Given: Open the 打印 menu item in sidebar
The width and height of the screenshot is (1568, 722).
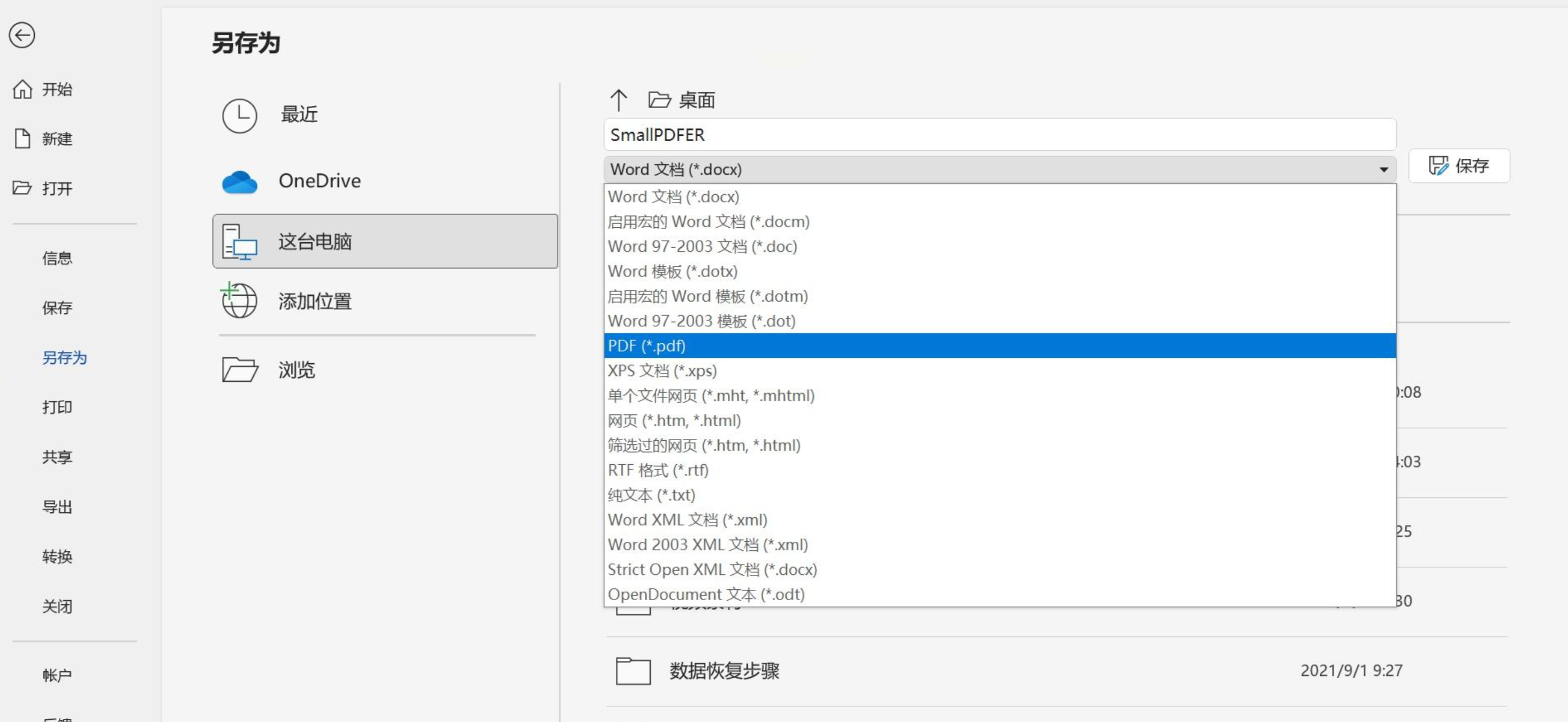Looking at the screenshot, I should [57, 407].
